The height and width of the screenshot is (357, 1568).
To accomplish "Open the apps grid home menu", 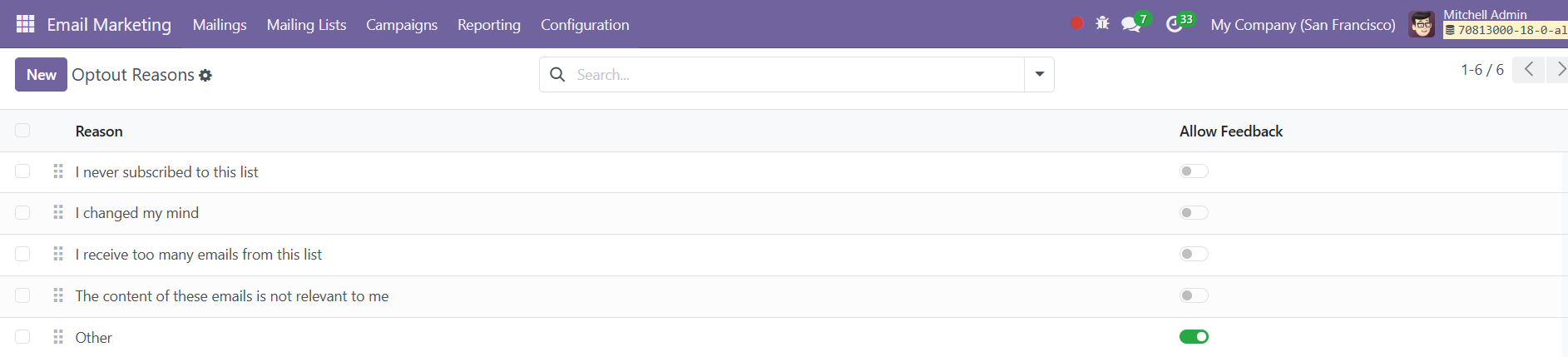I will pos(26,24).
